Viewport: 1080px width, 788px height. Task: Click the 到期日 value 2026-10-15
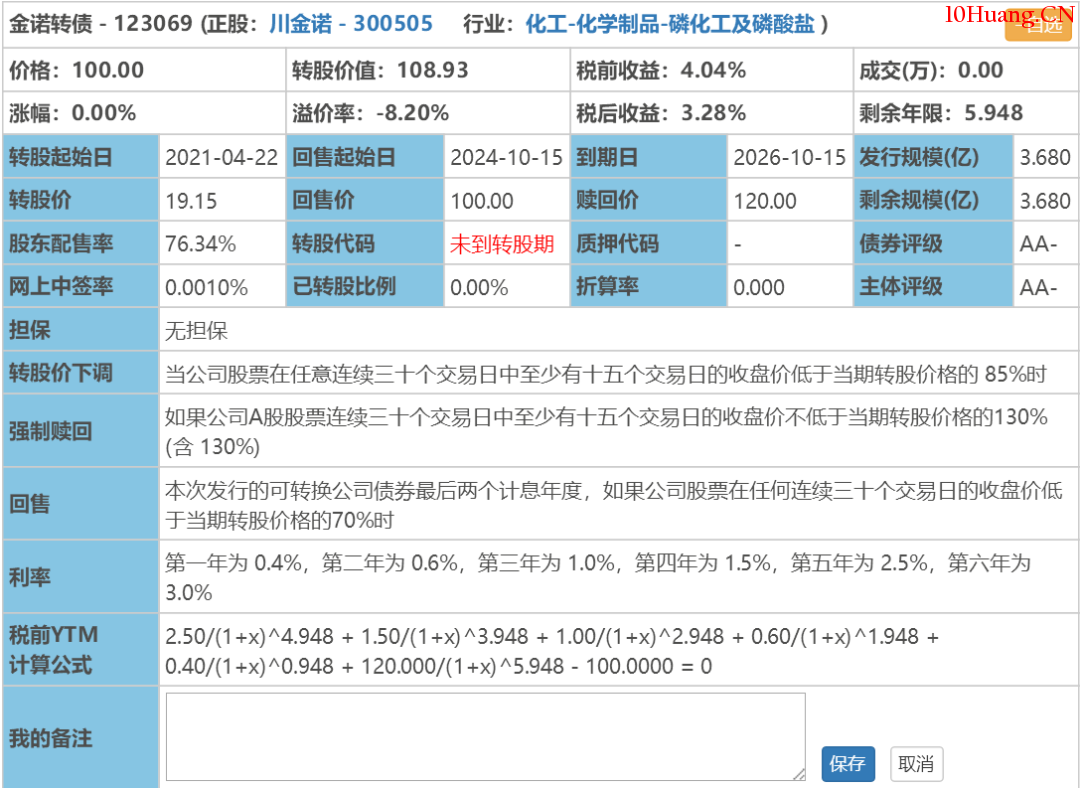(x=789, y=158)
